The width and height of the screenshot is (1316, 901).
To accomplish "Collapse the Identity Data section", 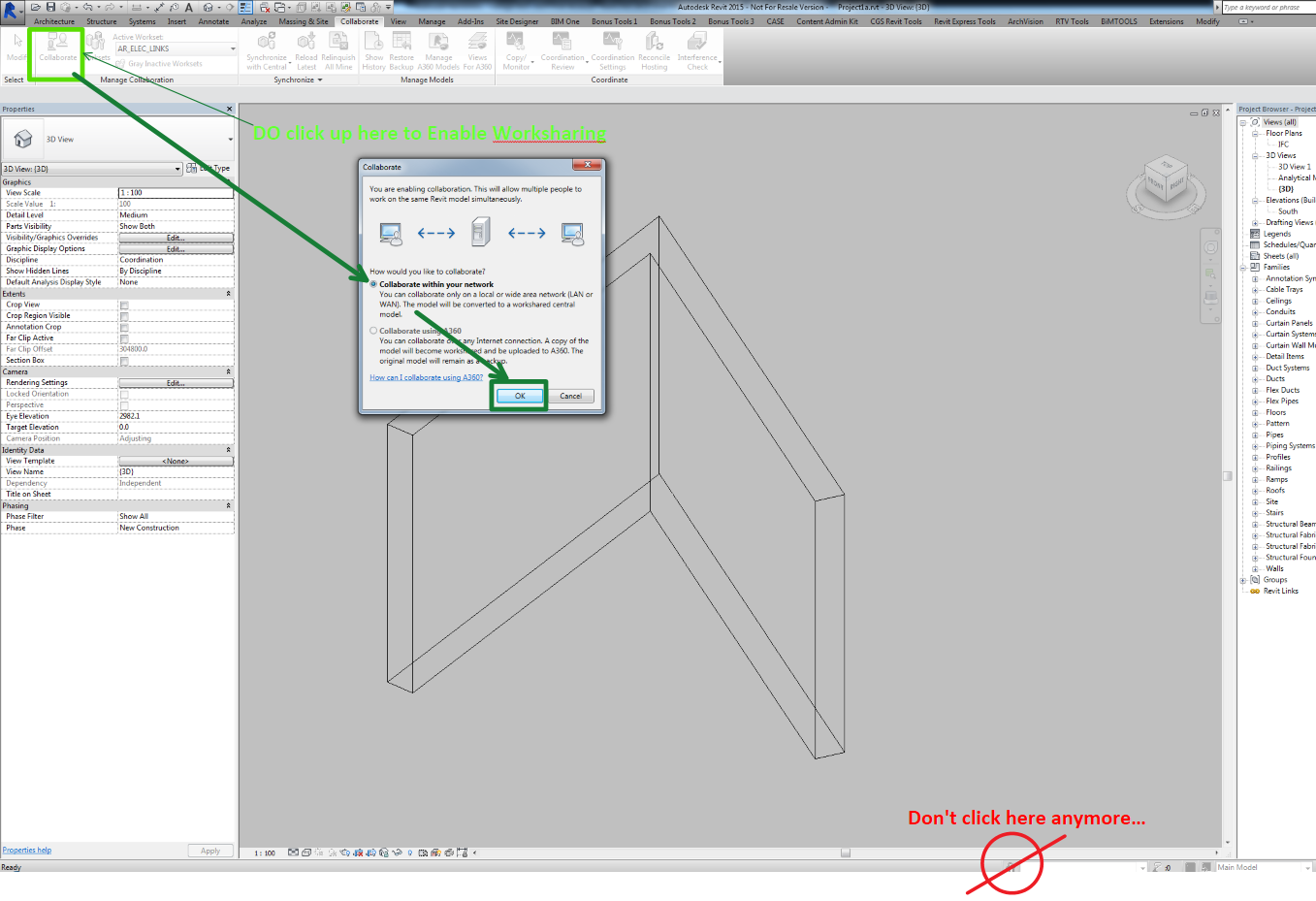I will [x=229, y=450].
